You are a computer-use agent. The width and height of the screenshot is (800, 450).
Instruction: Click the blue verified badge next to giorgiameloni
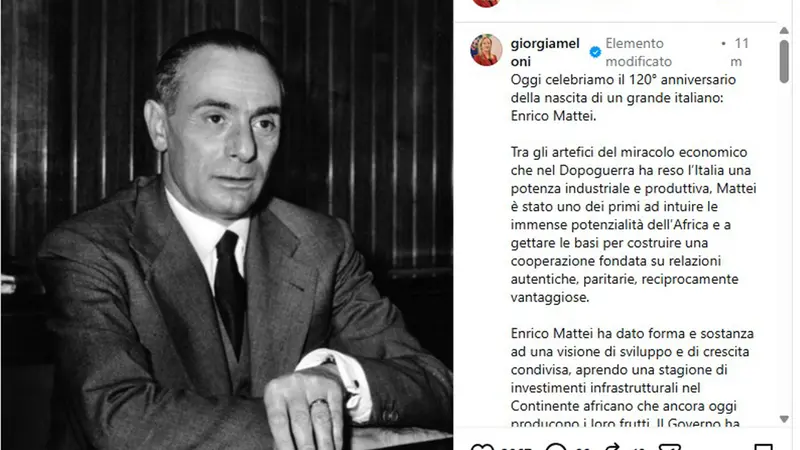pos(595,52)
